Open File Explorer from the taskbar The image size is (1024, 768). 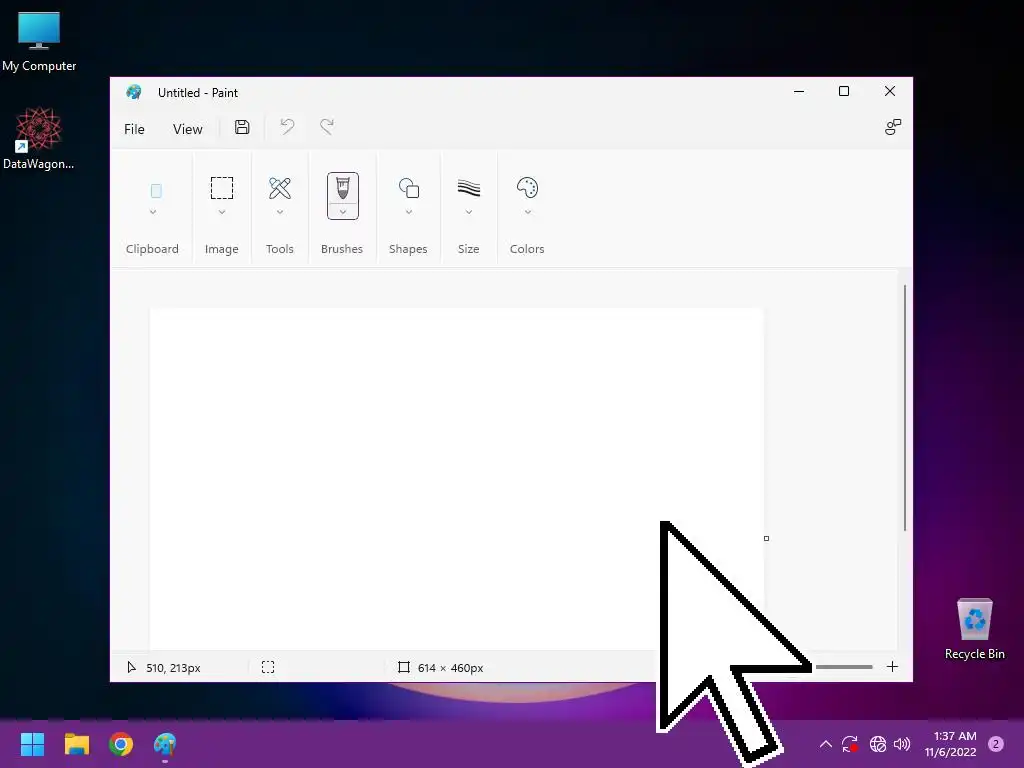(76, 744)
